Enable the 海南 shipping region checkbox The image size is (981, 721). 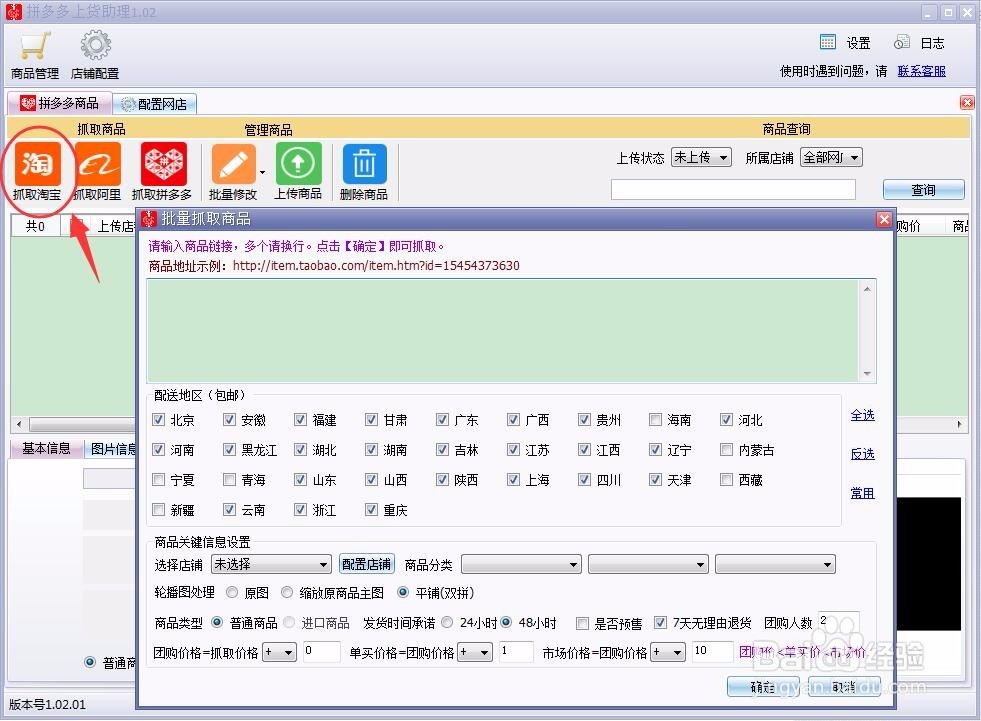click(655, 420)
